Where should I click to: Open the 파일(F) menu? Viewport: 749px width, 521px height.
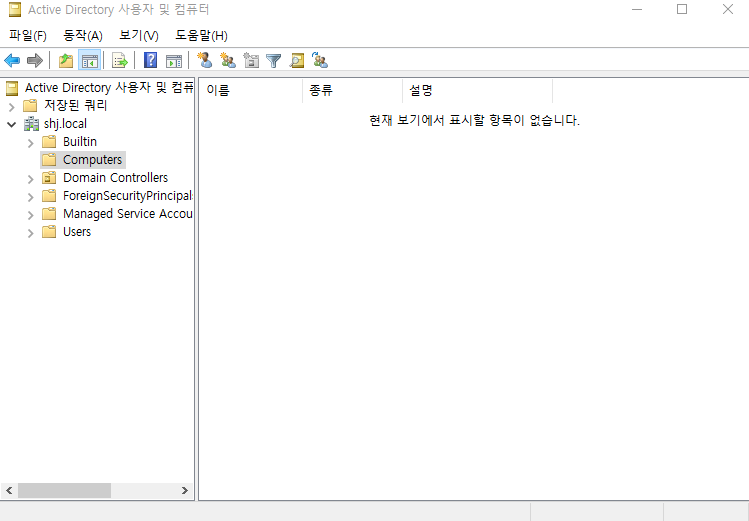(28, 35)
